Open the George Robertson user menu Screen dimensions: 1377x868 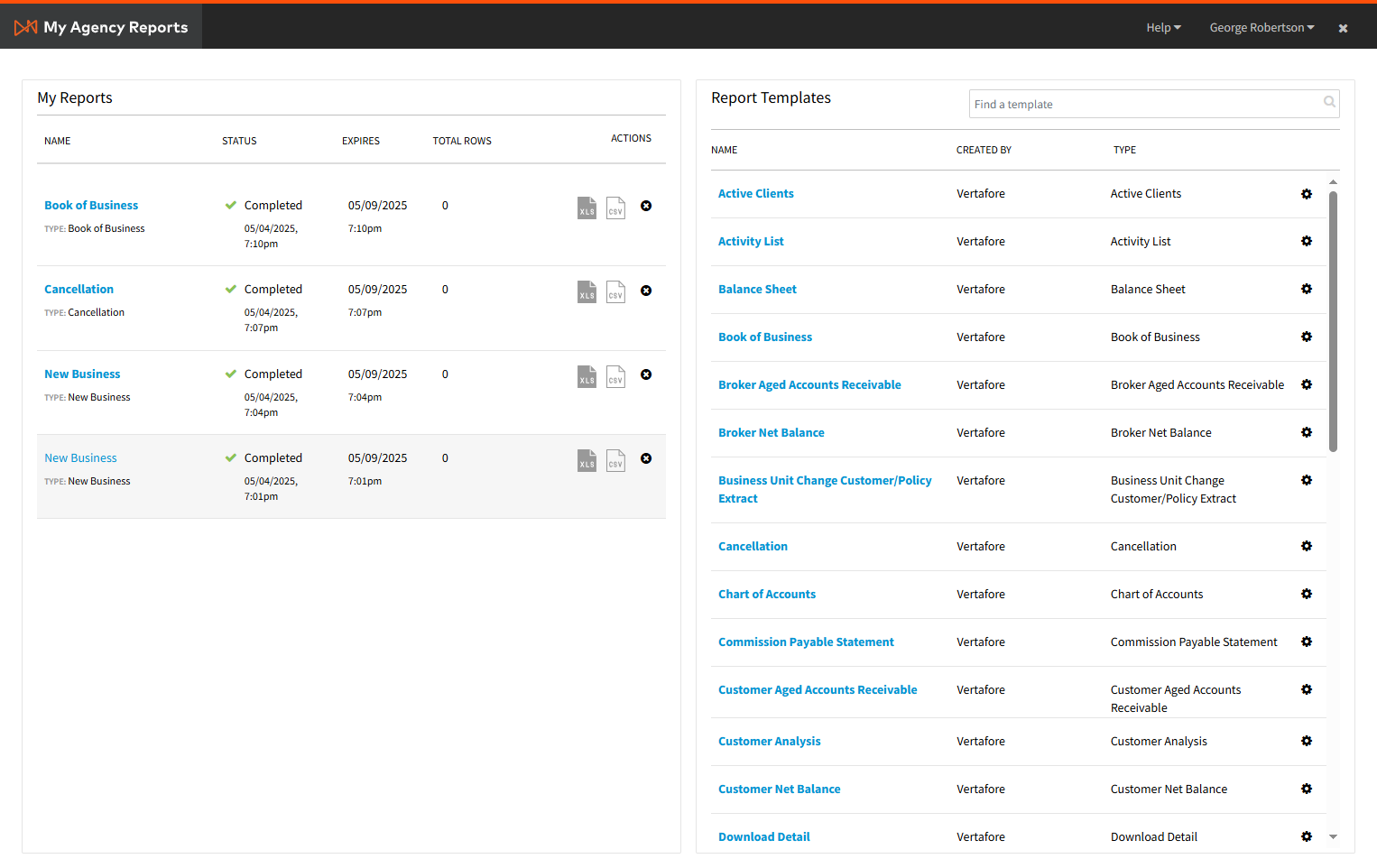[1261, 28]
